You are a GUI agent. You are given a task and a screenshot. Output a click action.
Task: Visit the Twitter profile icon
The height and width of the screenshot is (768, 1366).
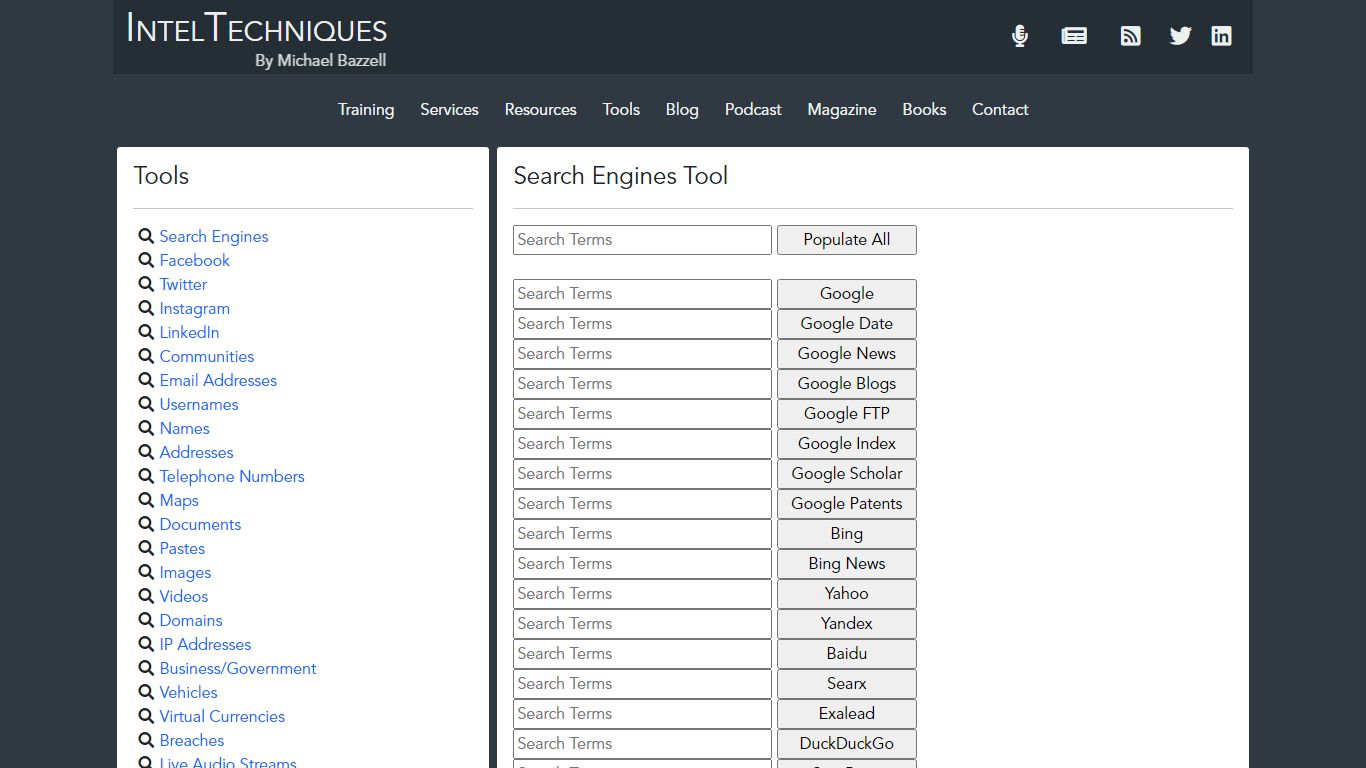point(1181,36)
